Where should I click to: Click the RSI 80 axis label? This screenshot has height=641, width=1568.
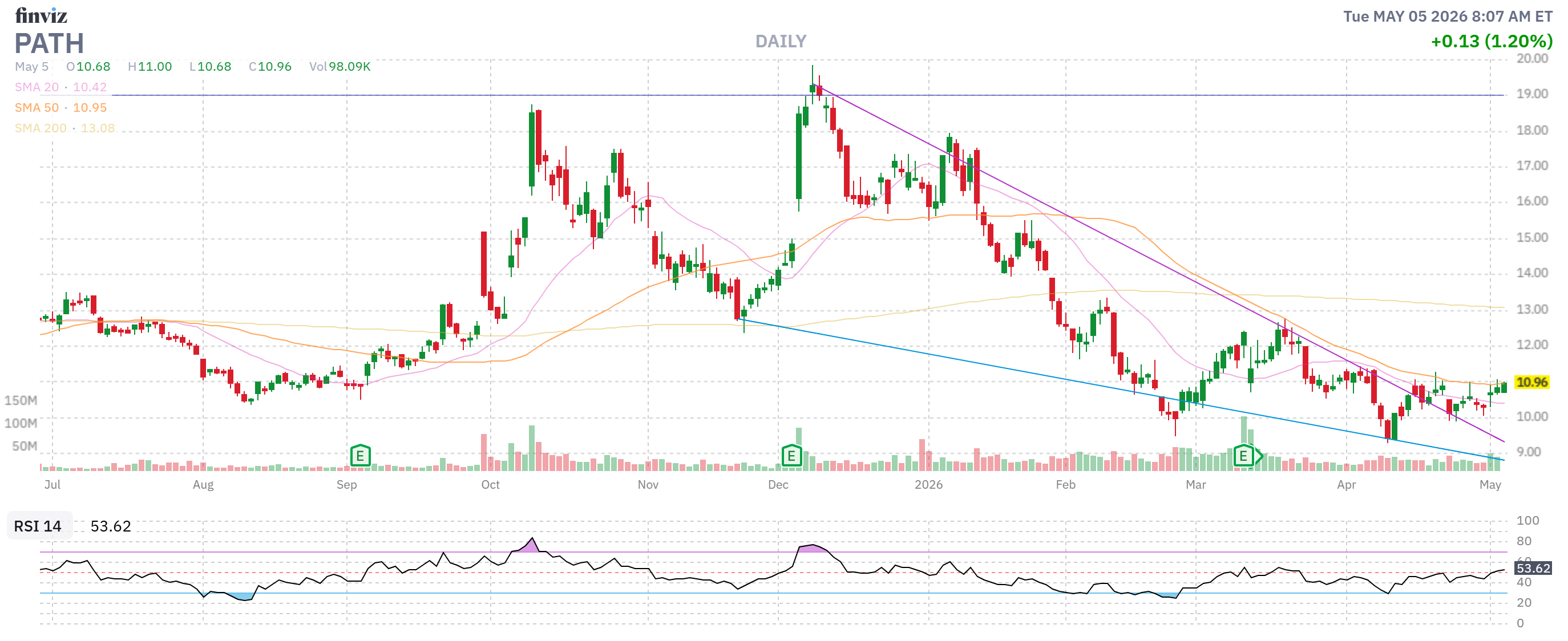pos(1524,541)
